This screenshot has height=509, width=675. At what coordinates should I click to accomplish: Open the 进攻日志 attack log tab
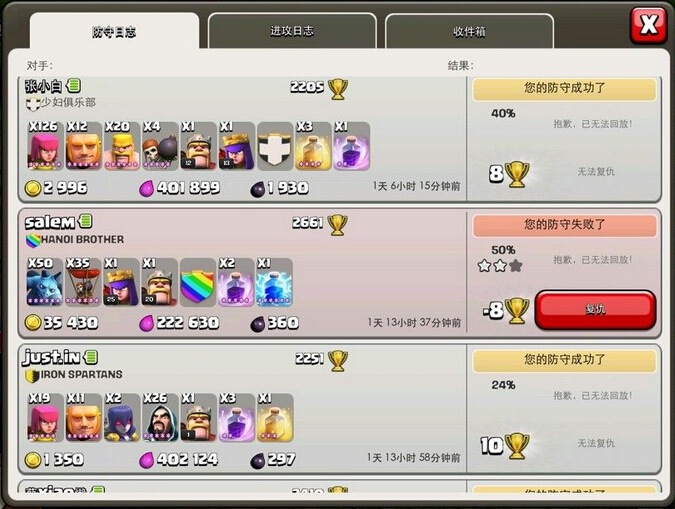coord(292,31)
